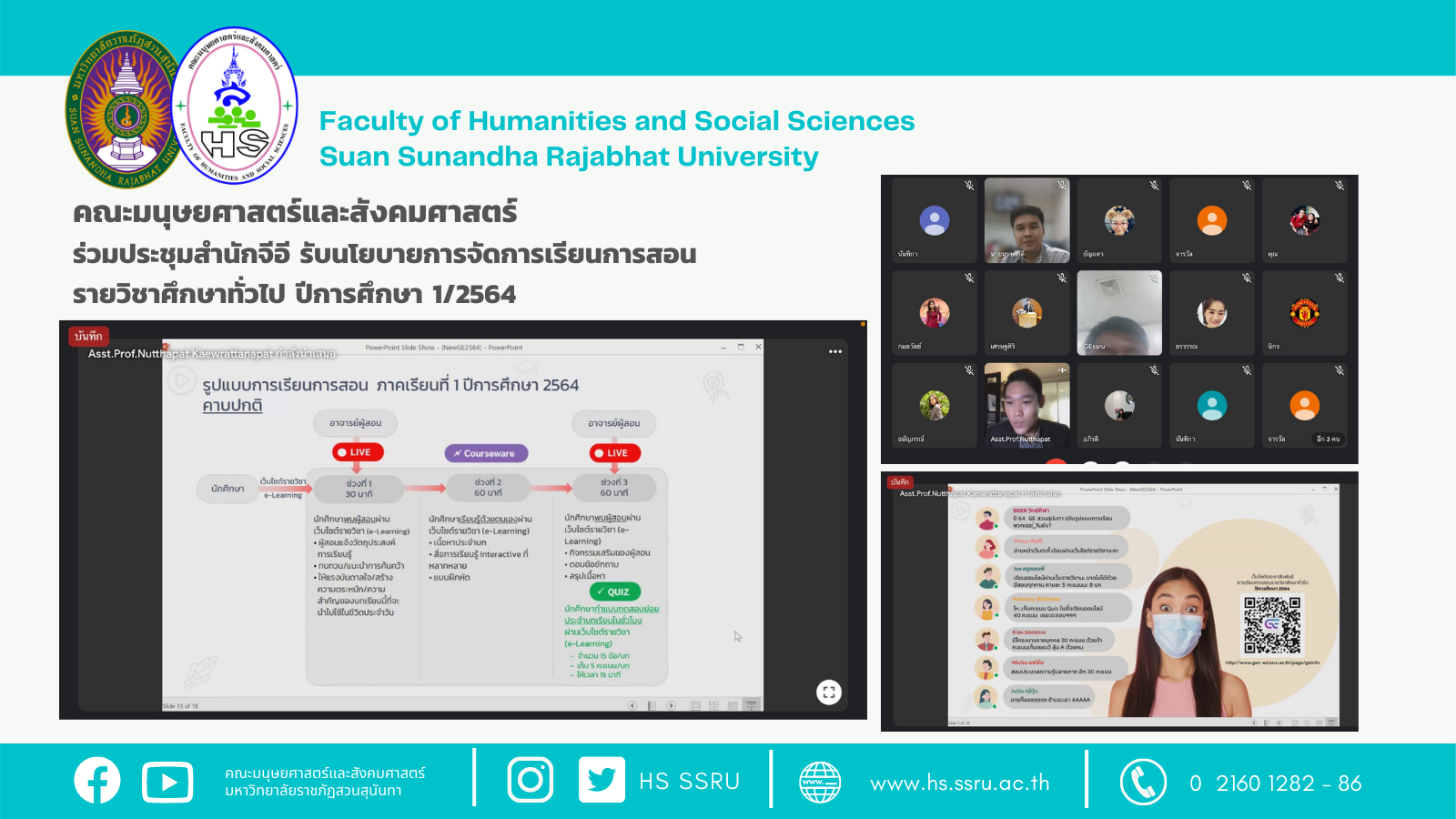The width and height of the screenshot is (1456, 819).
Task: Click the green QUIZ button on slide
Action: 614,591
